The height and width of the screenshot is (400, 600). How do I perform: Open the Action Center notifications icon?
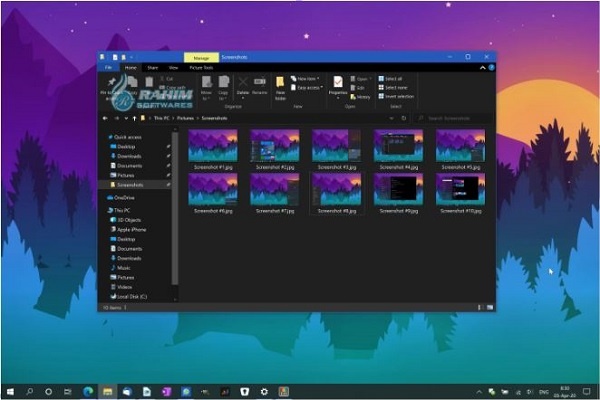tap(587, 392)
